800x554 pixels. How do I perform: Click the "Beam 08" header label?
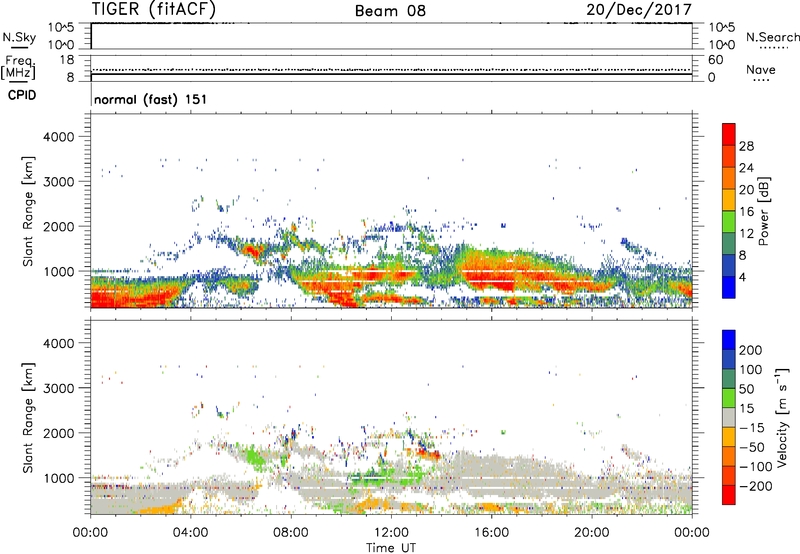pyautogui.click(x=390, y=11)
